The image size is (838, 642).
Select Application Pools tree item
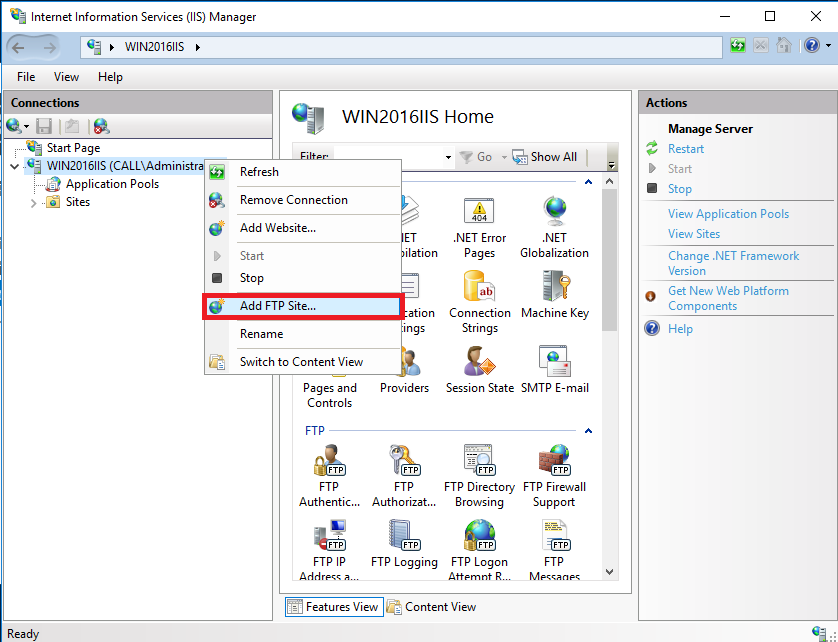click(112, 184)
